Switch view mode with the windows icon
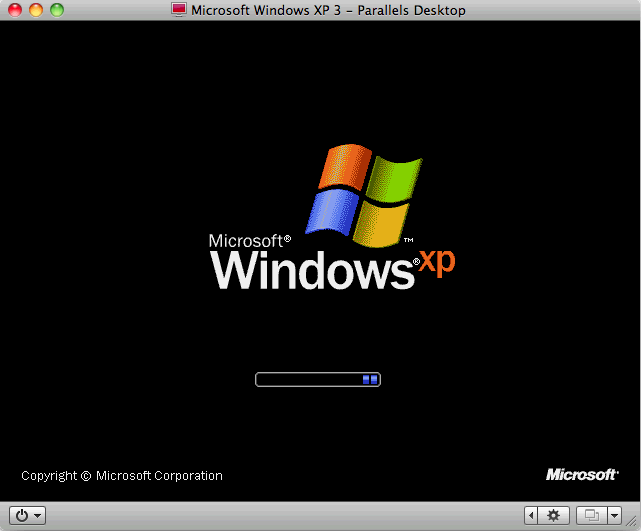Viewport: 641px width, 531px height. click(592, 515)
